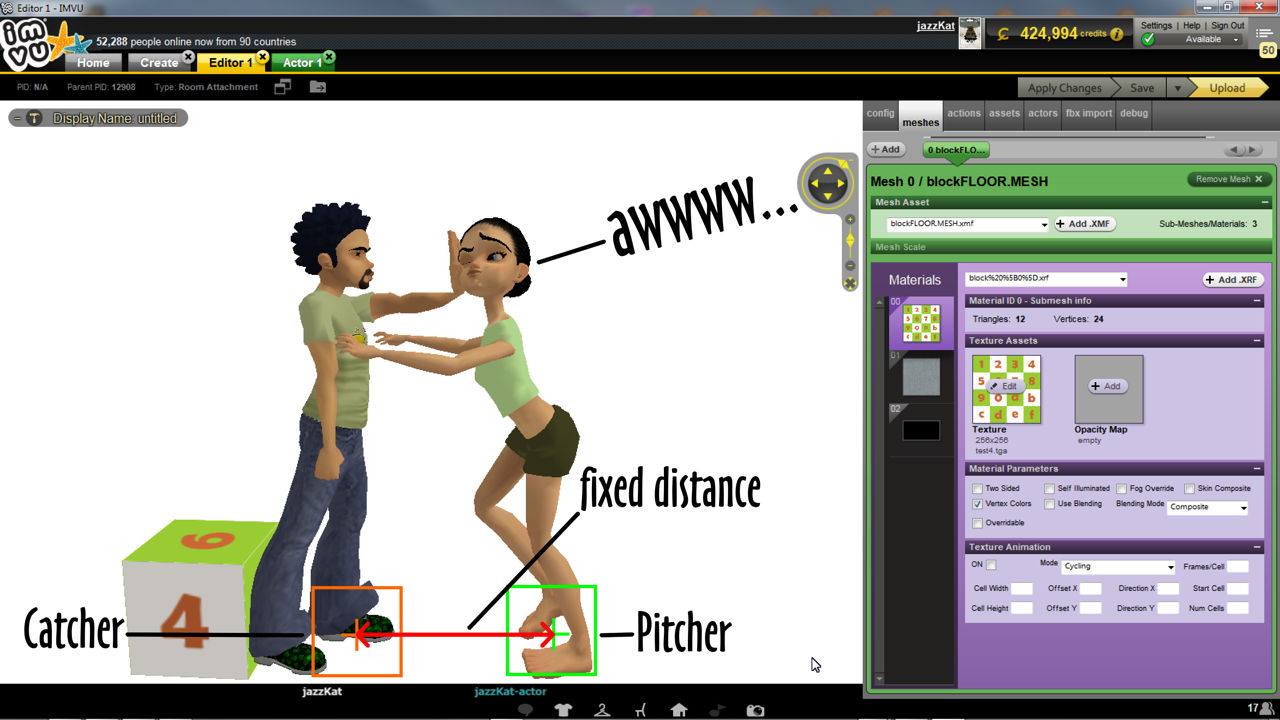The width and height of the screenshot is (1280, 720).
Task: Click the zoom out minus on camera control
Action: pyautogui.click(x=851, y=265)
